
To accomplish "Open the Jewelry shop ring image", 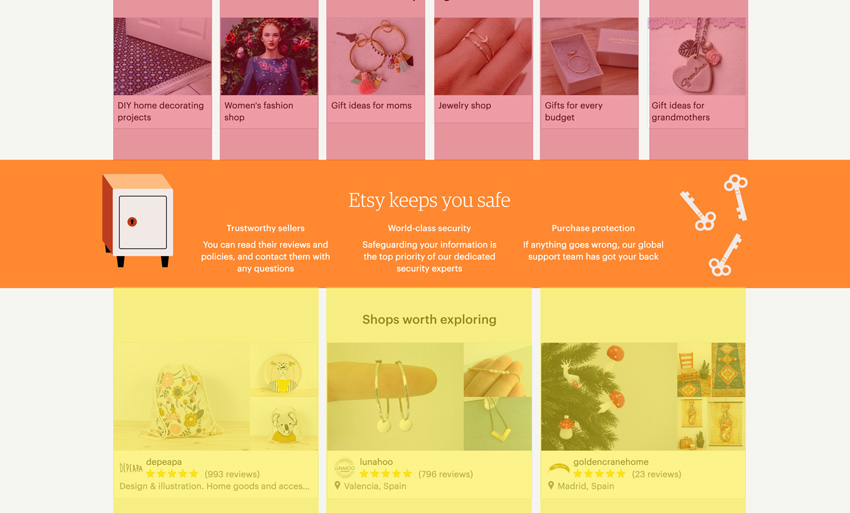I will point(483,56).
